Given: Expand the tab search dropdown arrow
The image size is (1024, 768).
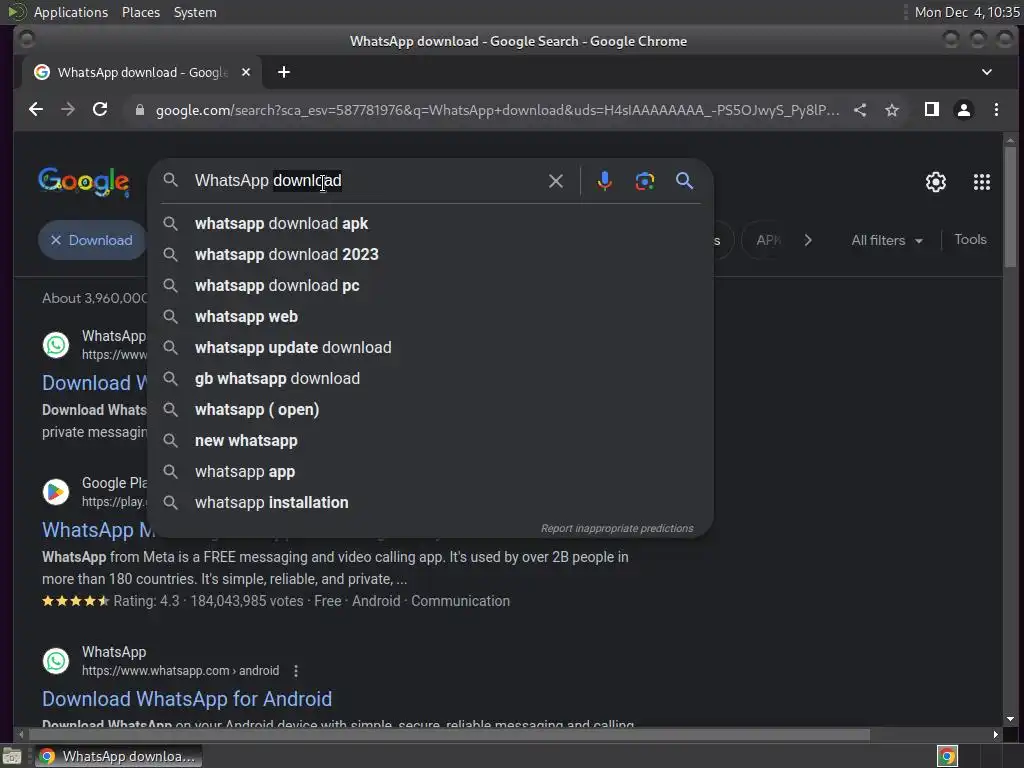Looking at the screenshot, I should 987,72.
